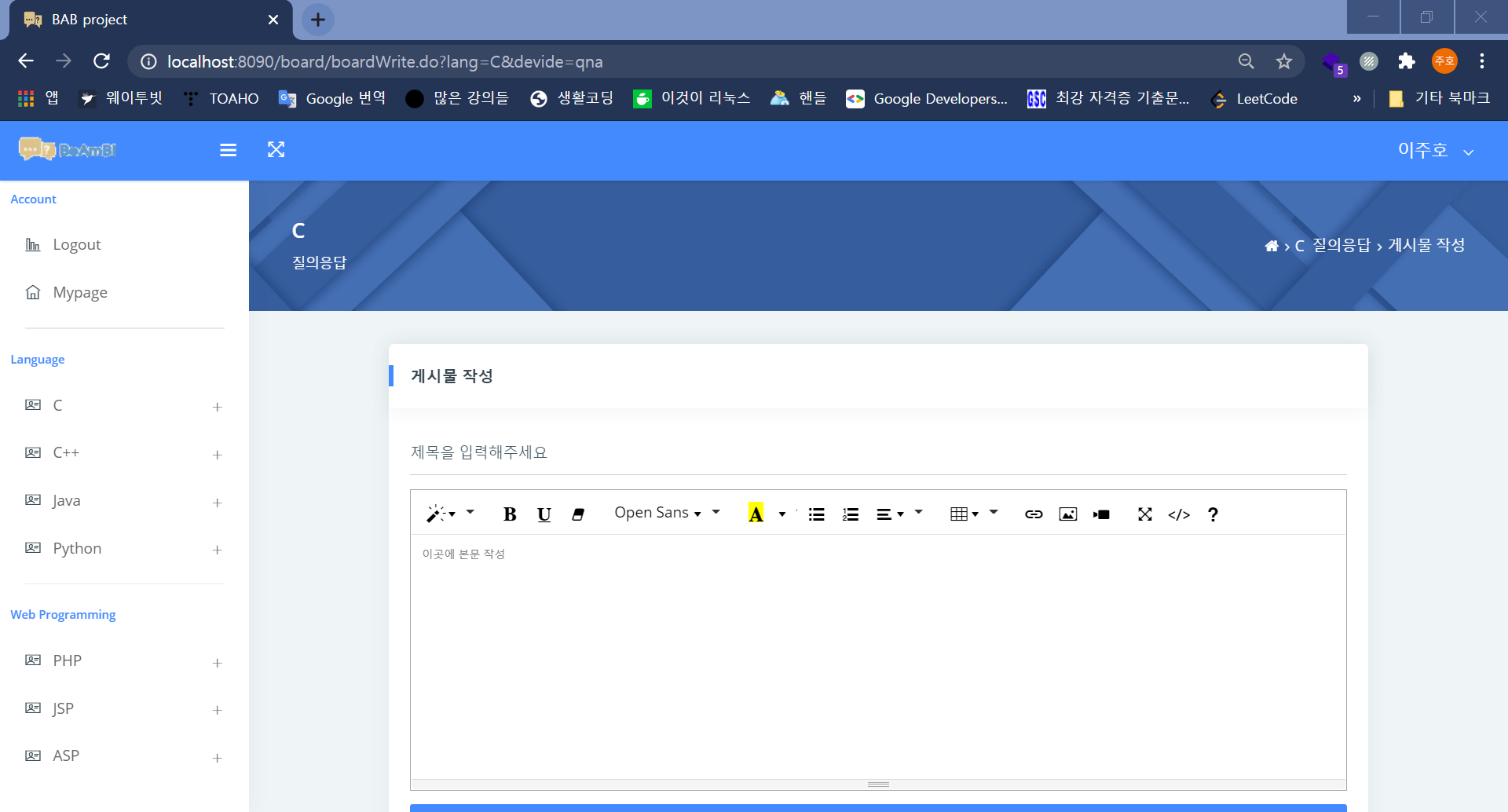Expand the C language menu
Image resolution: width=1508 pixels, height=812 pixels.
(x=125, y=405)
